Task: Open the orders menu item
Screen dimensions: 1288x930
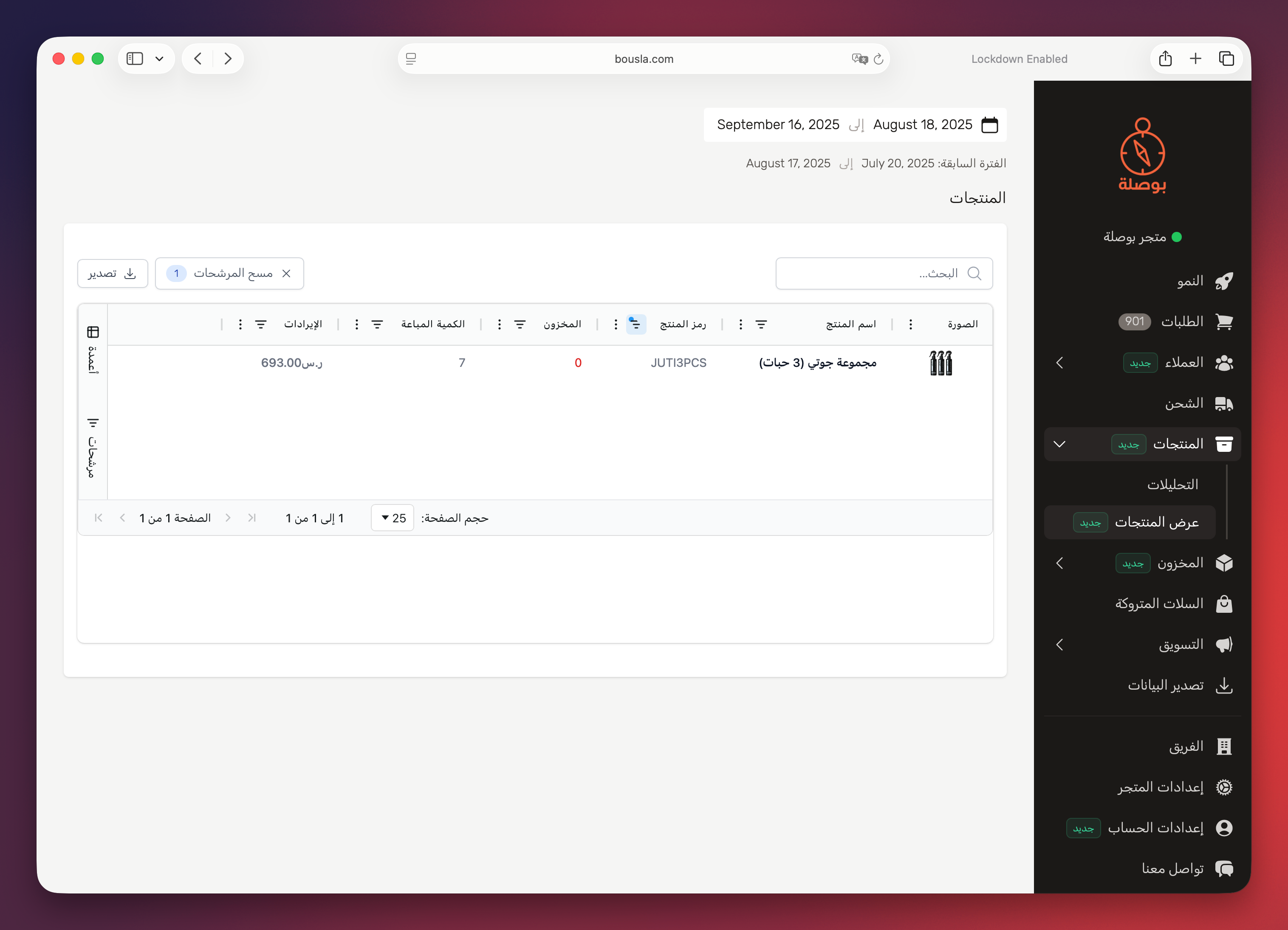Action: tap(1181, 321)
